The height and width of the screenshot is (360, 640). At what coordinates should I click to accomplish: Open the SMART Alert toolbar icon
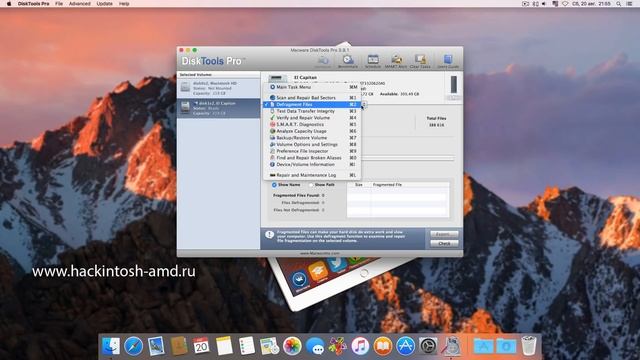[396, 61]
